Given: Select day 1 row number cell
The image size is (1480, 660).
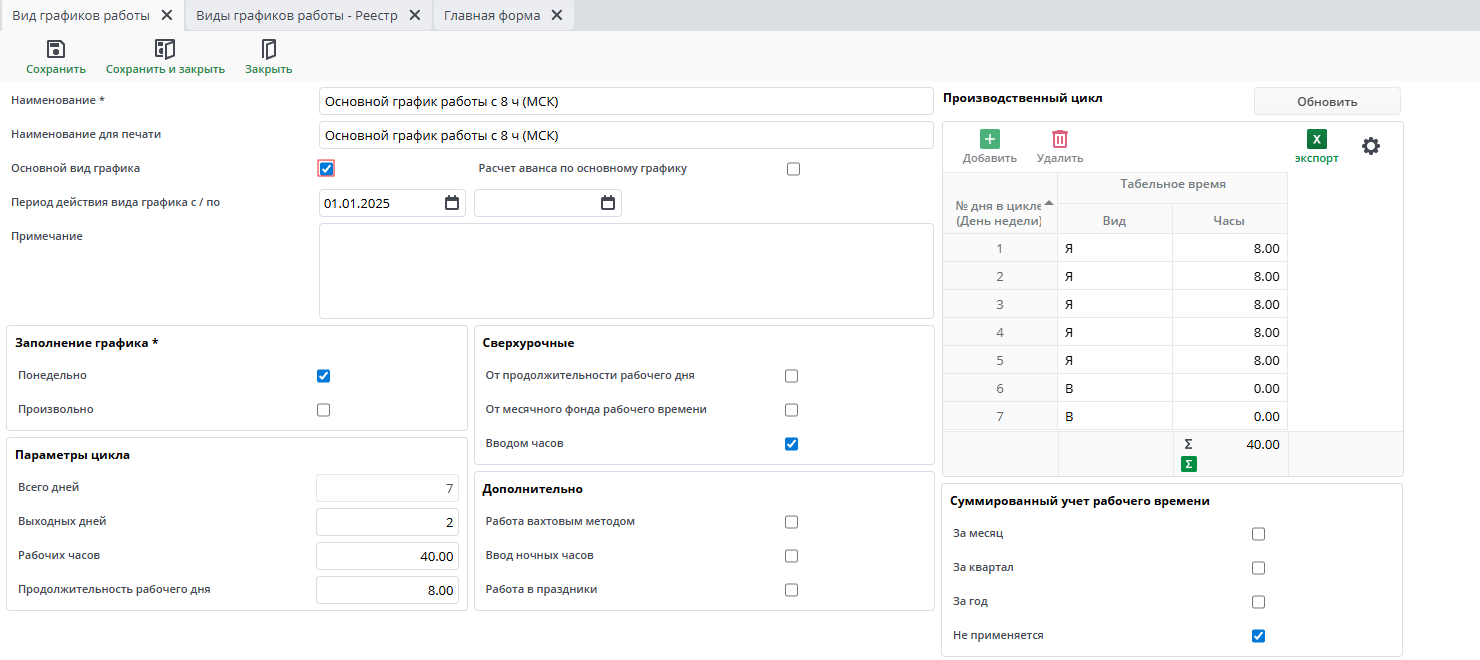Looking at the screenshot, I should click(x=1000, y=248).
